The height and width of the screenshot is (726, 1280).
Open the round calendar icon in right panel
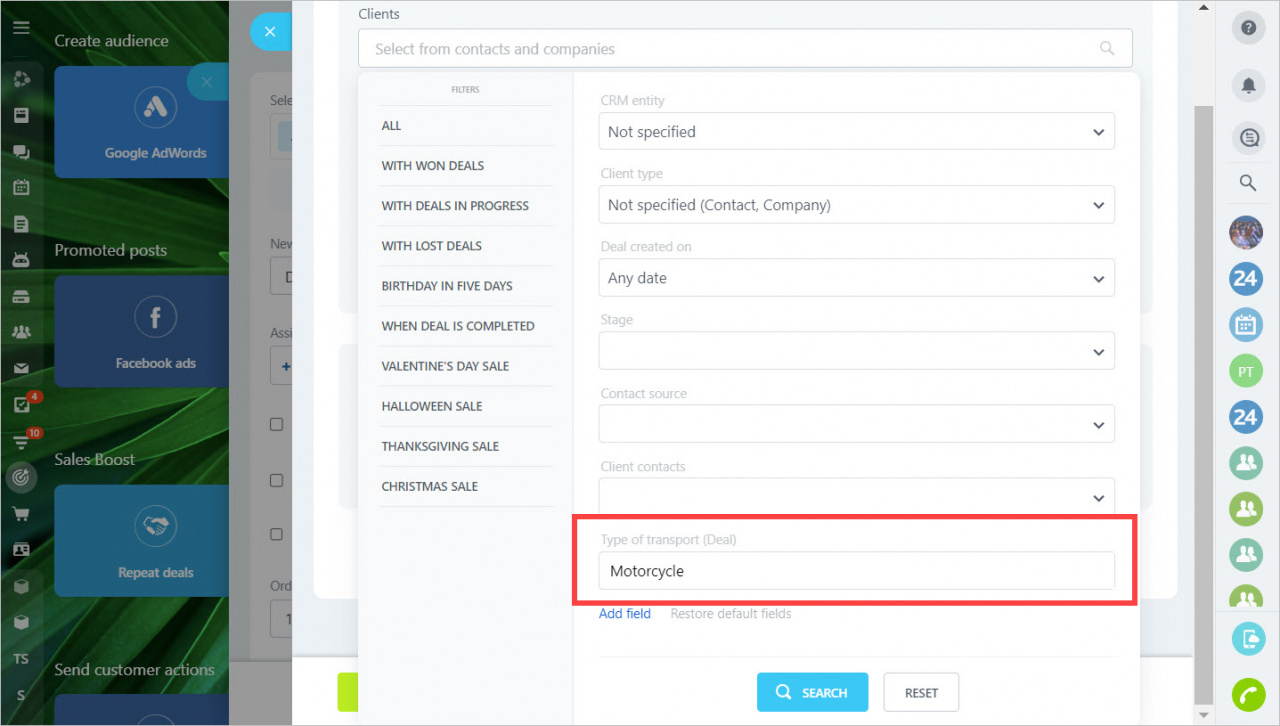click(1246, 325)
